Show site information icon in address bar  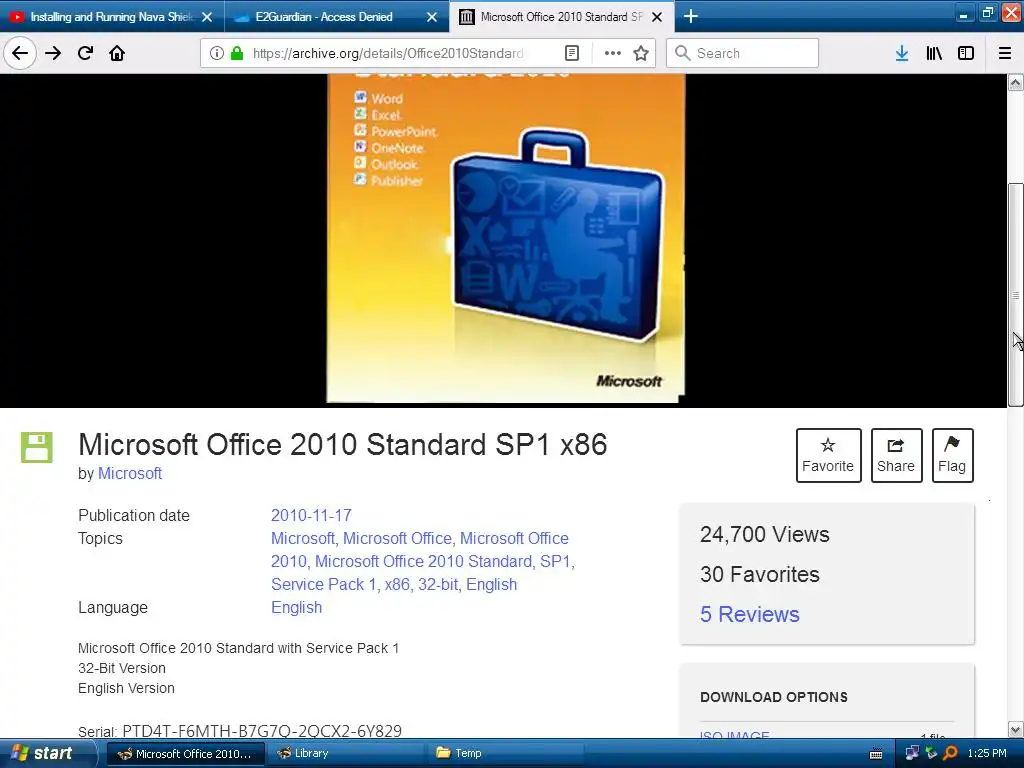pos(217,53)
